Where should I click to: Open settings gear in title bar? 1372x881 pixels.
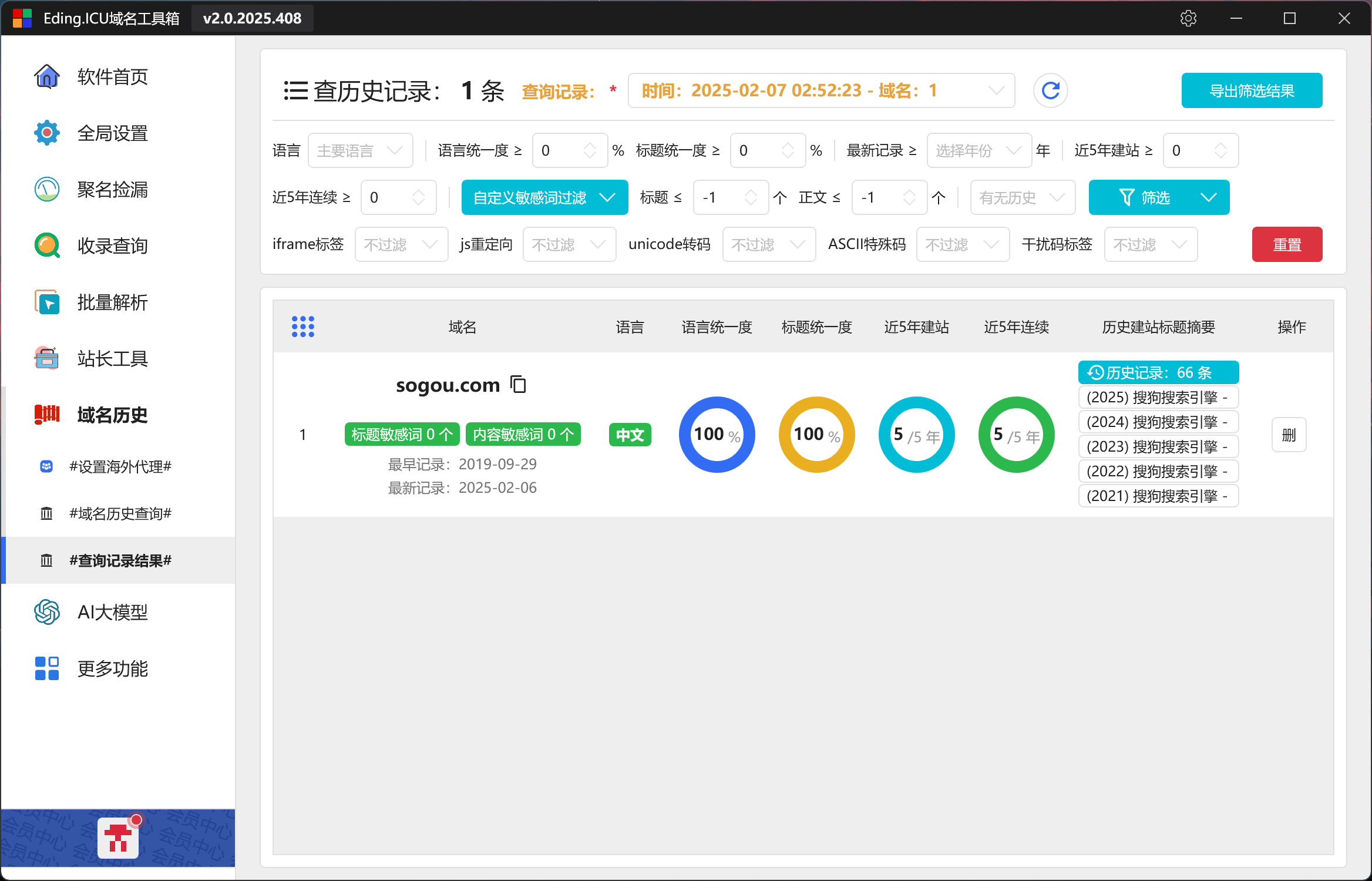(x=1188, y=18)
